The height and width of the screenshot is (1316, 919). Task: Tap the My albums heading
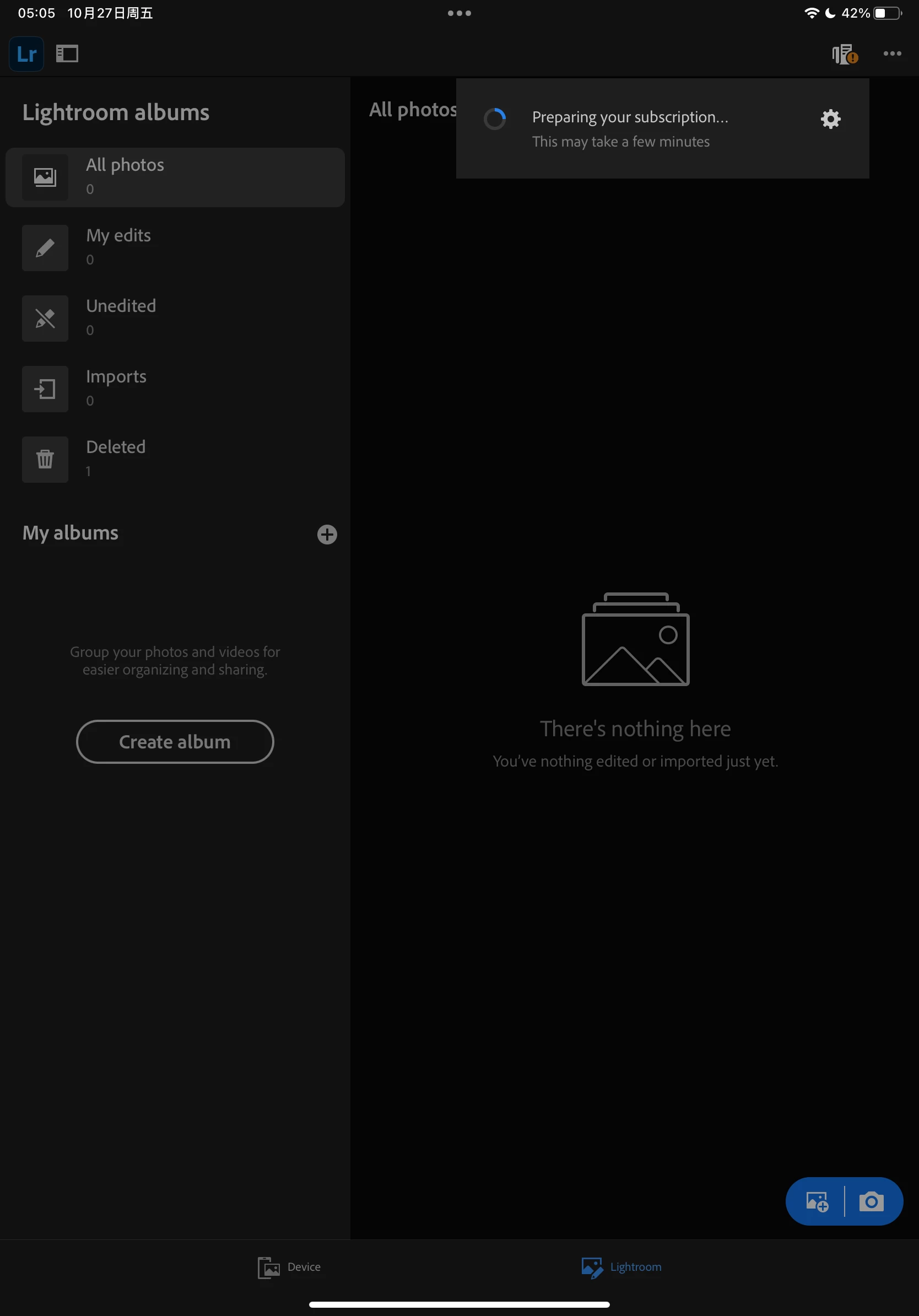coord(71,533)
